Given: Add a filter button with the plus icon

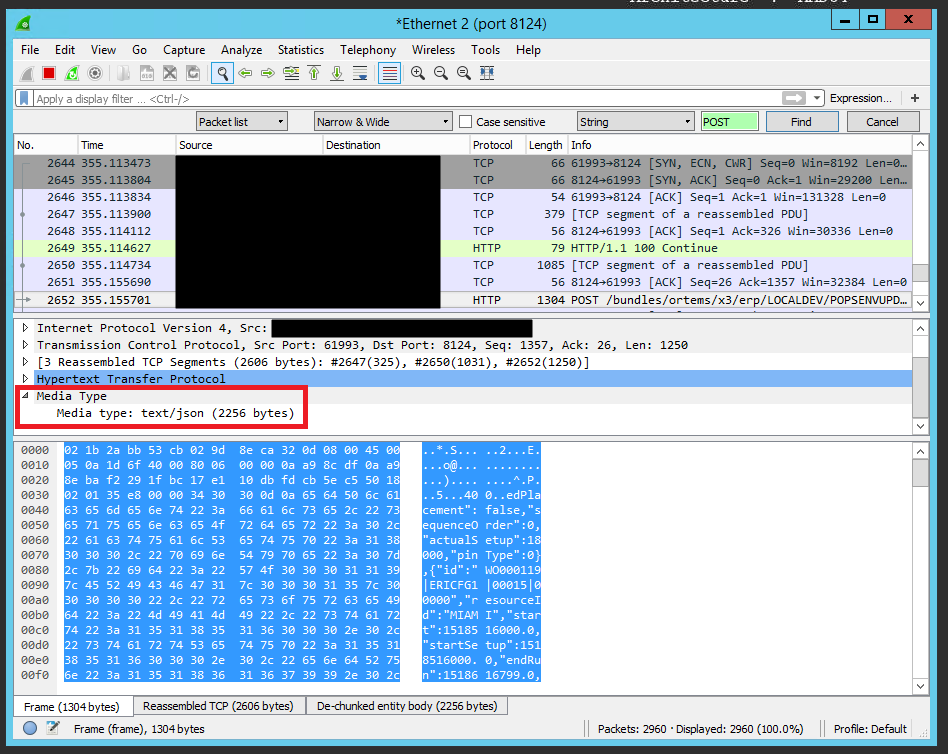Looking at the screenshot, I should coord(915,98).
